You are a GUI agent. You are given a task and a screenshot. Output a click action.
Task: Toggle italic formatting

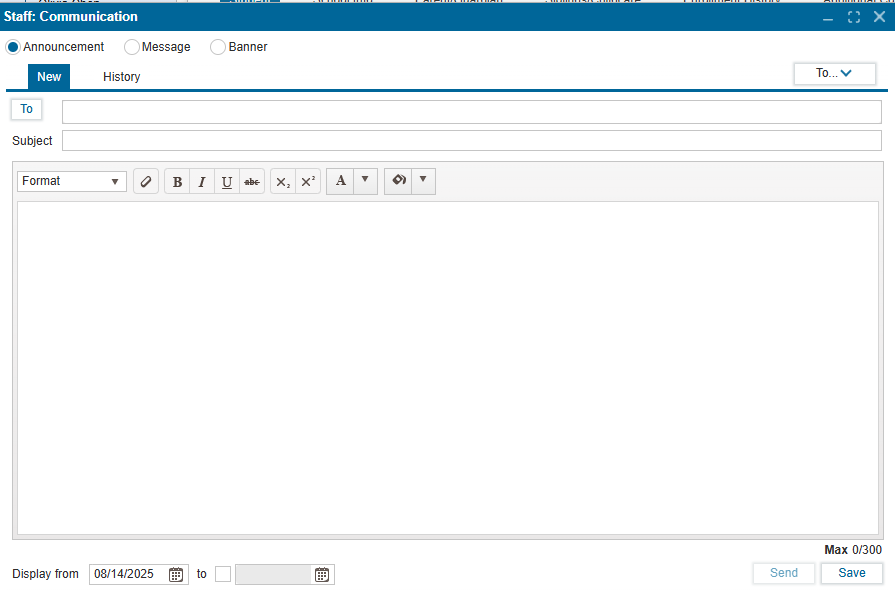pos(202,181)
